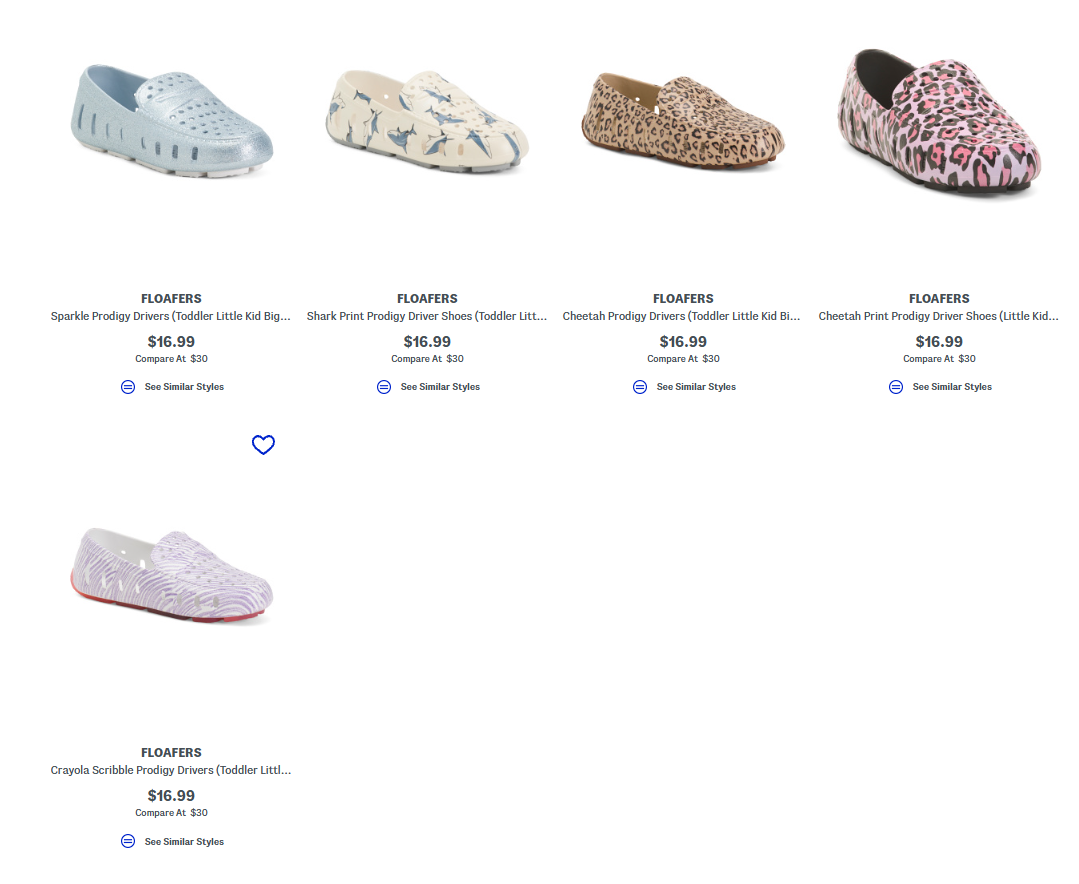
Task: View the purple Crayola scribble shoe image
Action: [171, 576]
